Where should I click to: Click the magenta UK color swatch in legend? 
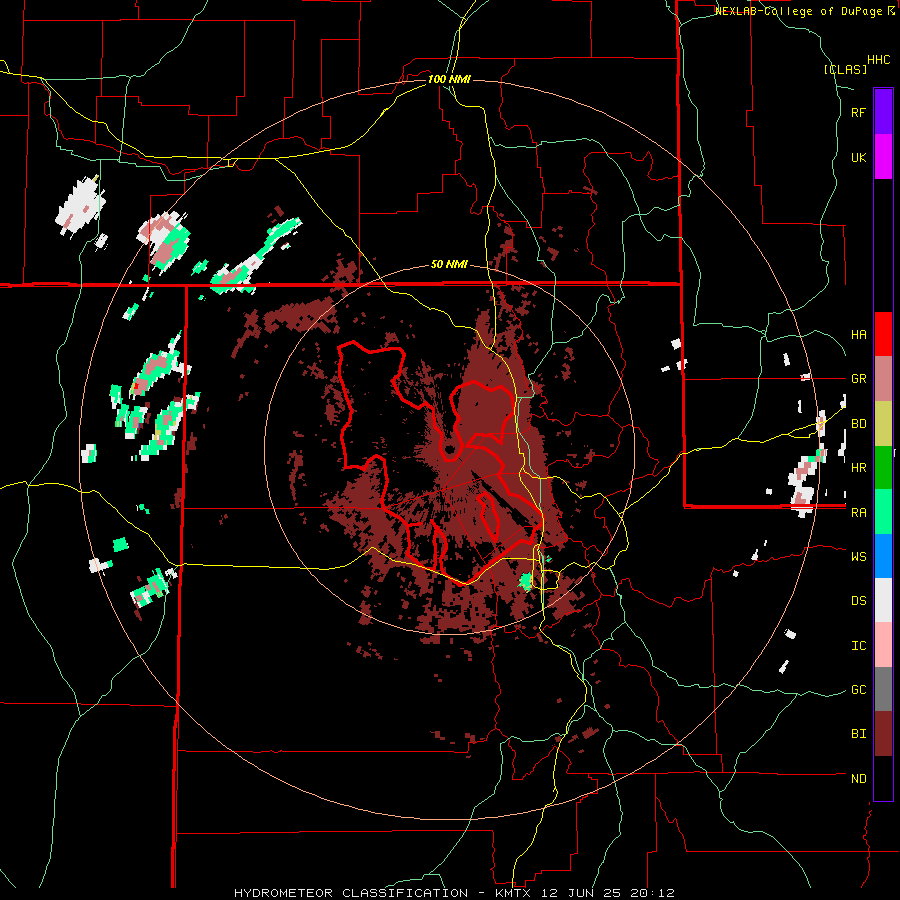tap(883, 157)
